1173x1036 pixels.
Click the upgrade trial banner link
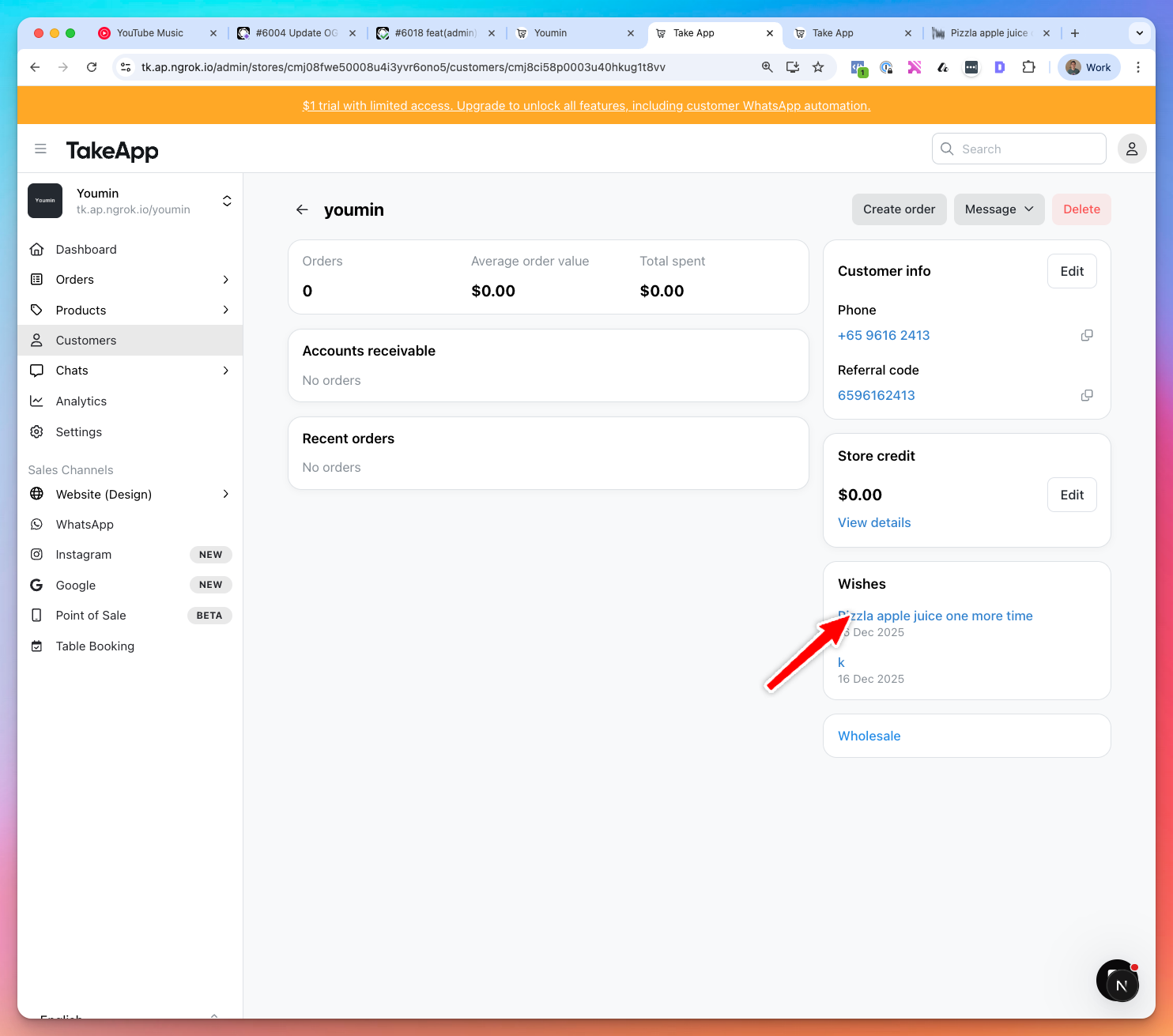pyautogui.click(x=586, y=106)
